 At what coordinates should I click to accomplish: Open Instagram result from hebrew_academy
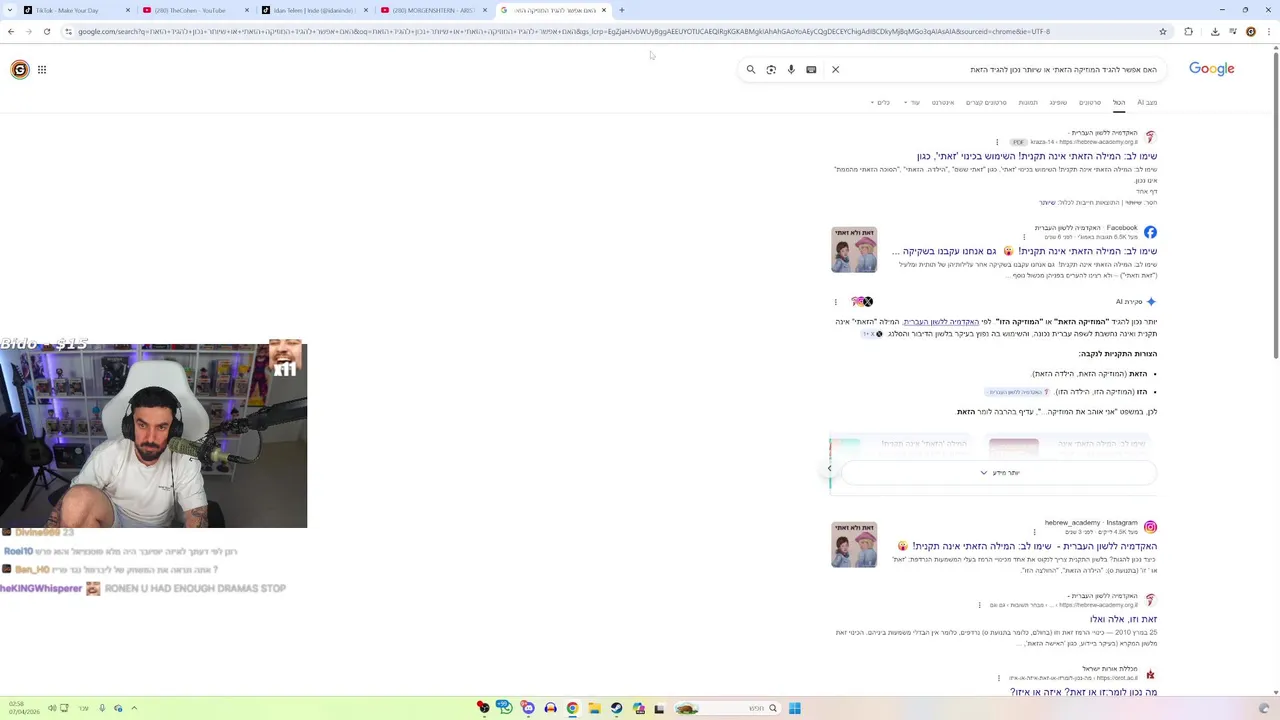[1027, 546]
